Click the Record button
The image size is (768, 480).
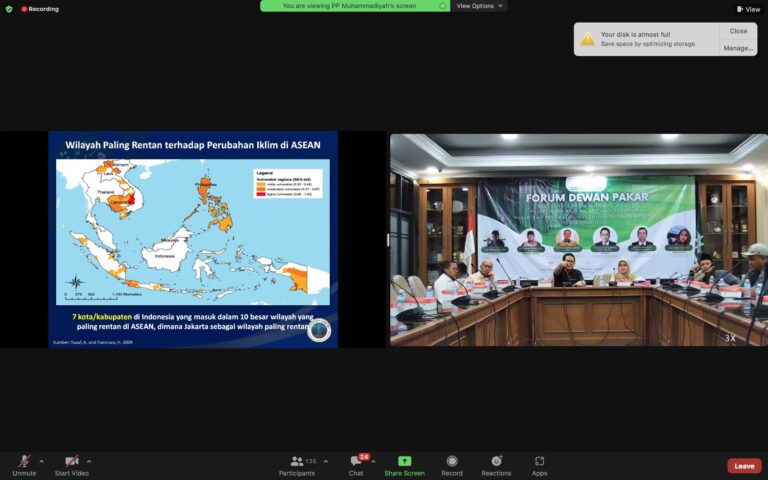pos(452,466)
